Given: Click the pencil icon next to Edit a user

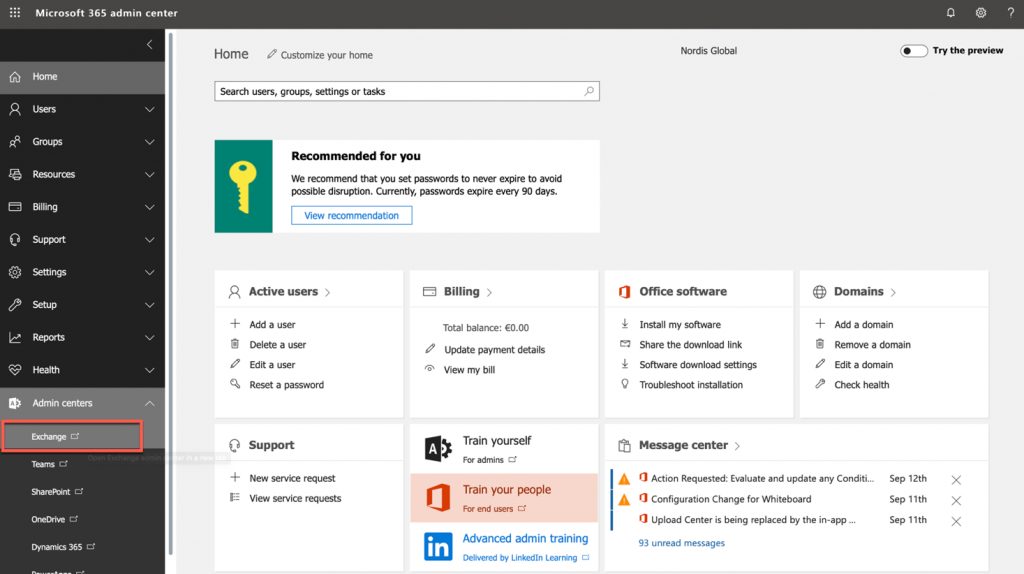Looking at the screenshot, I should pyautogui.click(x=235, y=364).
